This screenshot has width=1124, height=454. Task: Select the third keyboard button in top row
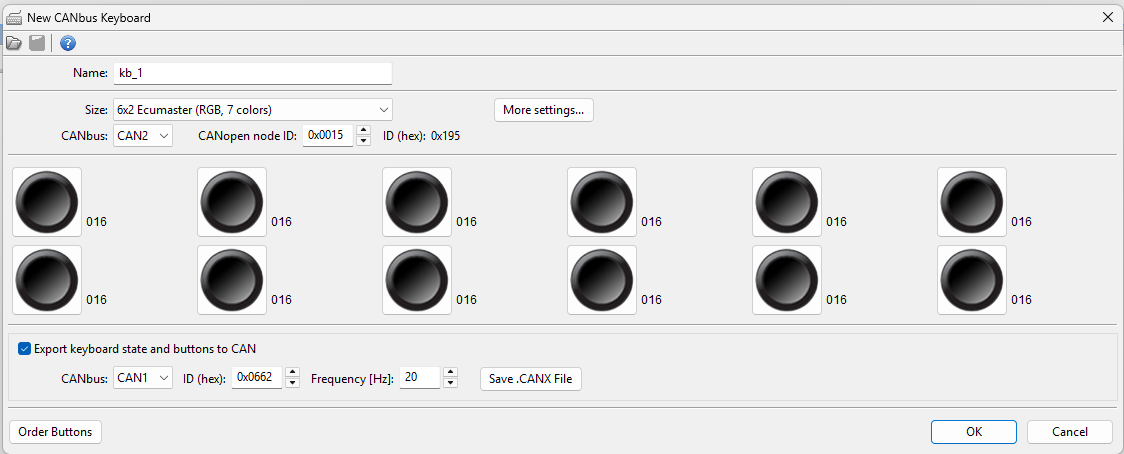click(417, 202)
